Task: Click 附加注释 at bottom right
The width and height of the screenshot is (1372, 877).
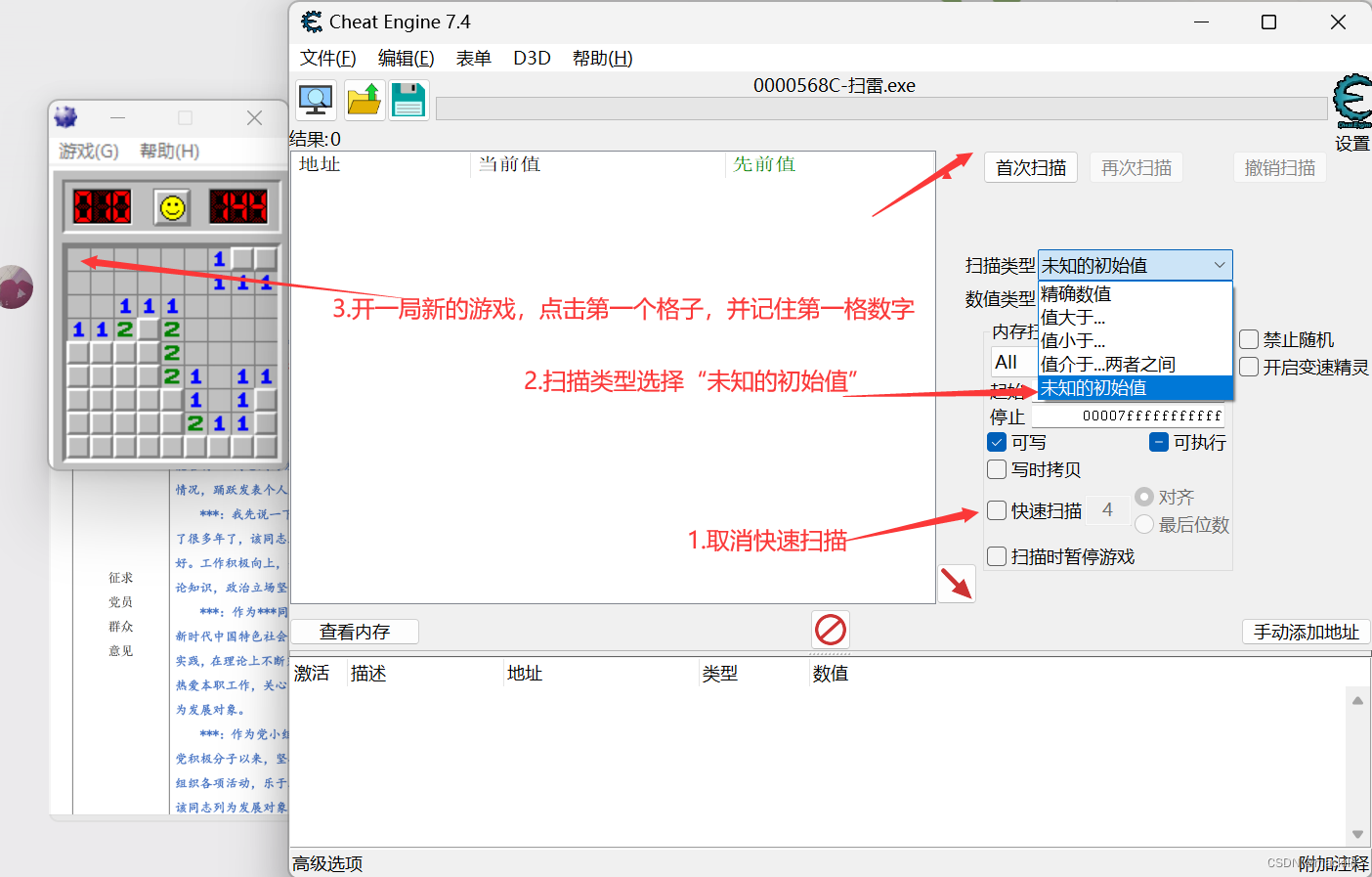Action: click(x=1334, y=863)
